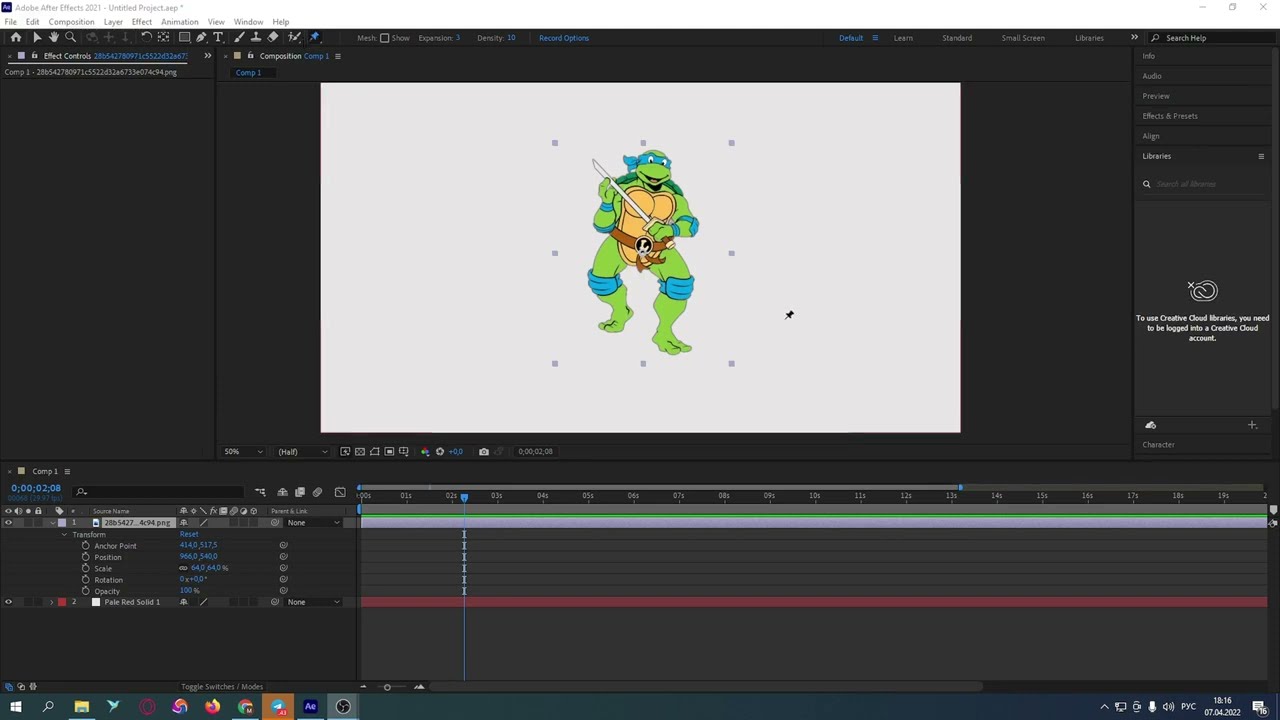Click Reset next to Transform

pyautogui.click(x=189, y=535)
